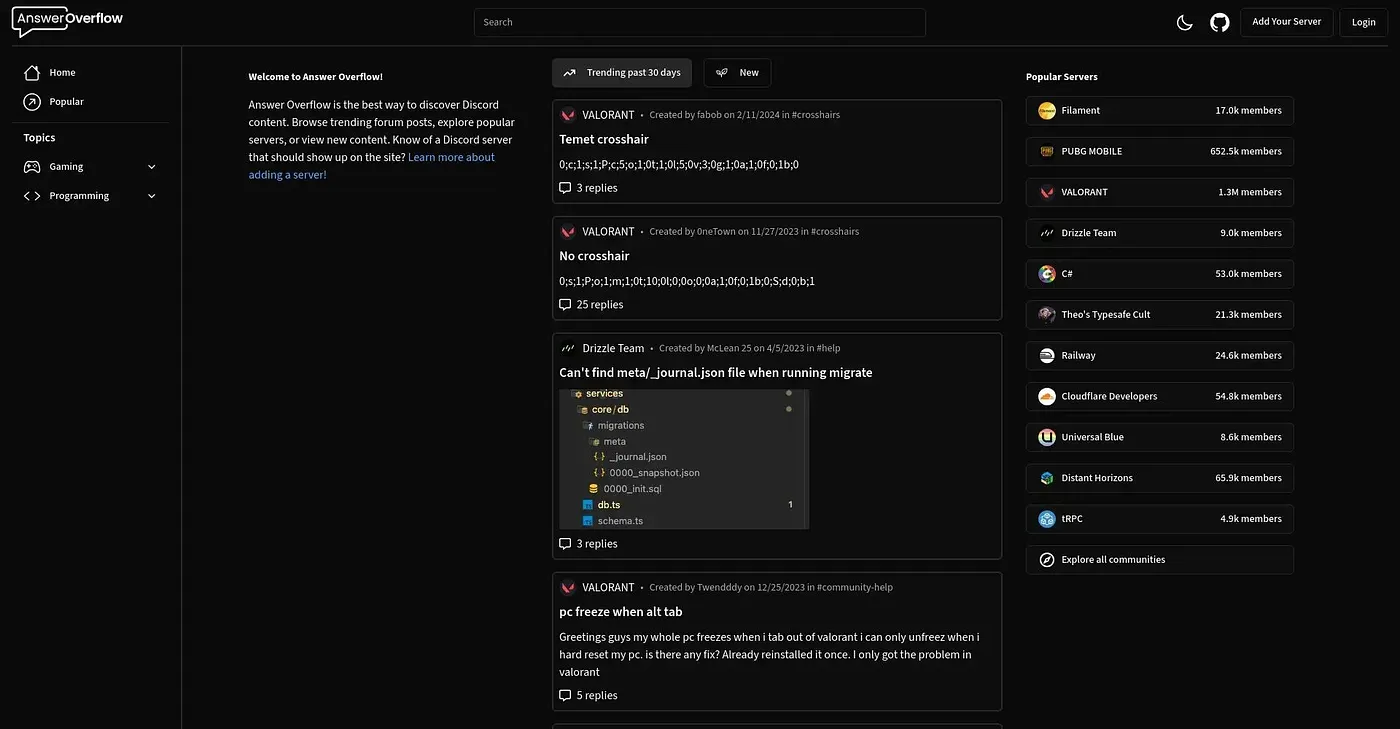
Task: Follow the Learn more about adding a server link
Action: [372, 166]
